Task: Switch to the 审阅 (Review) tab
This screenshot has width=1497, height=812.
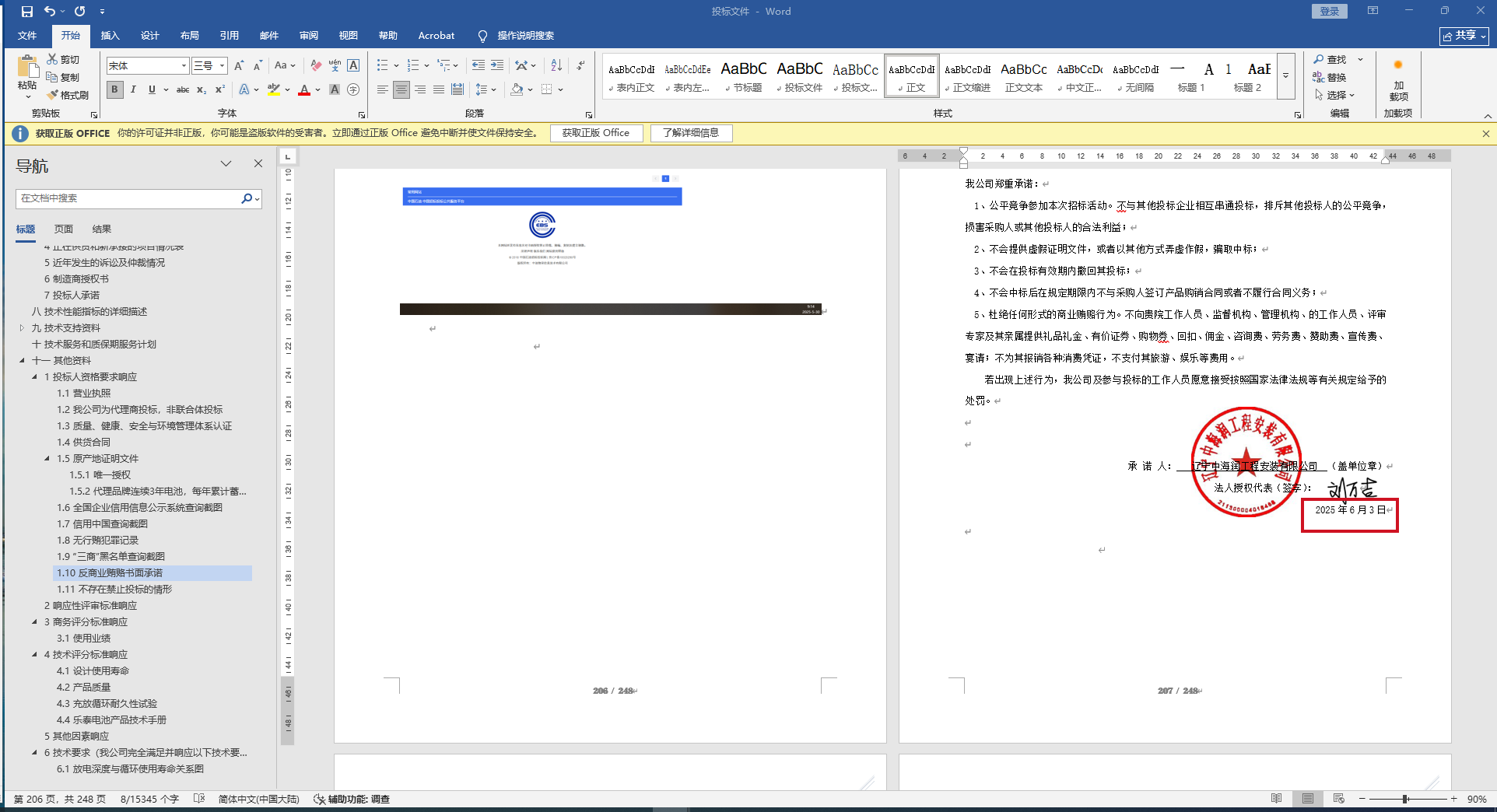Action: pyautogui.click(x=309, y=36)
